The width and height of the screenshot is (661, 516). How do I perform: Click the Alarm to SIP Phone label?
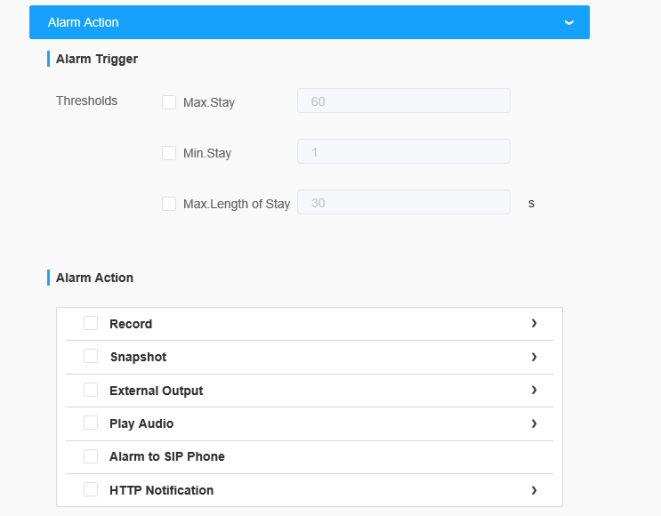coord(167,457)
